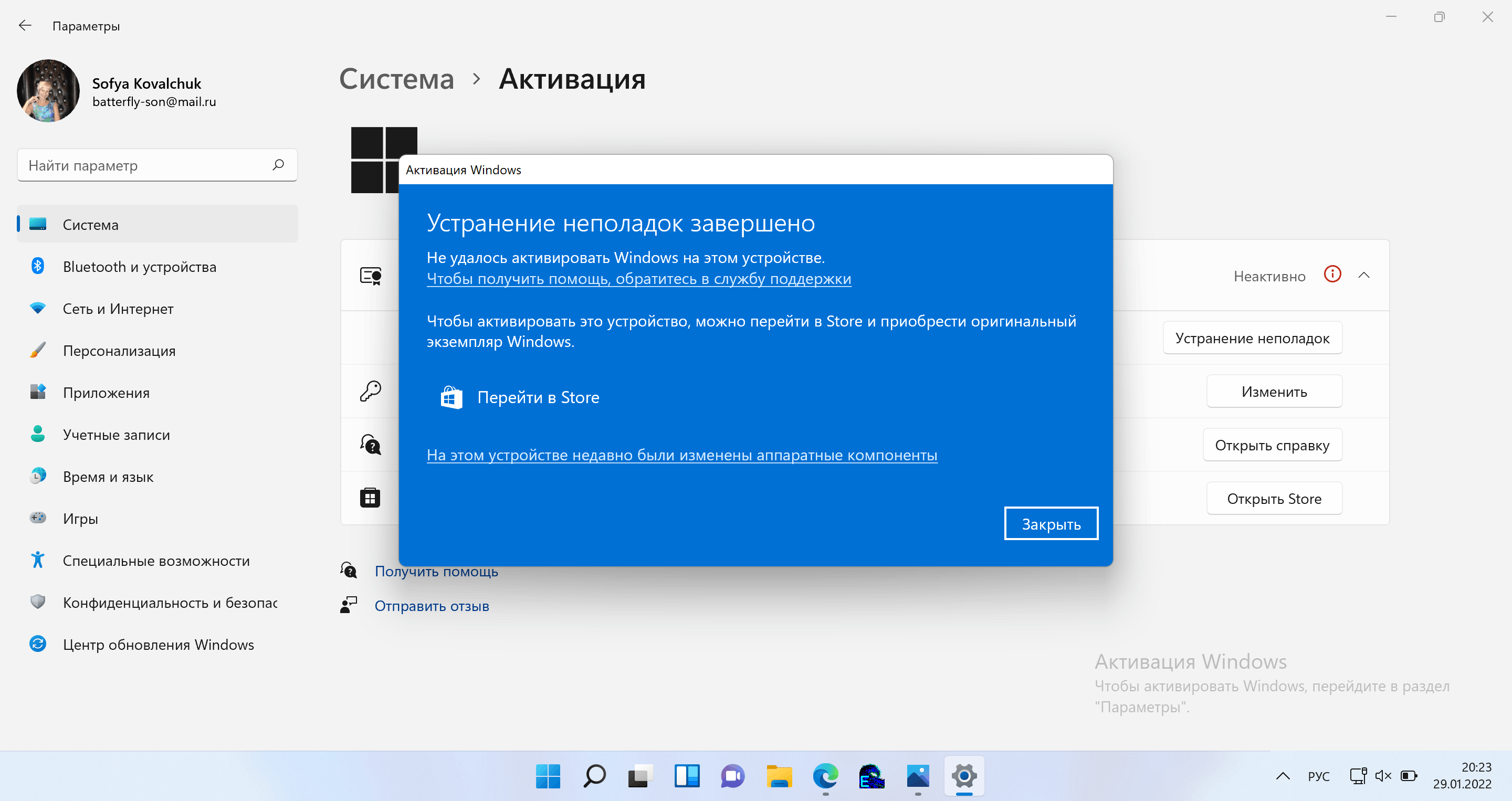Screen dimensions: 1512x801
Task: Click the Найти параметр search field
Action: [x=157, y=165]
